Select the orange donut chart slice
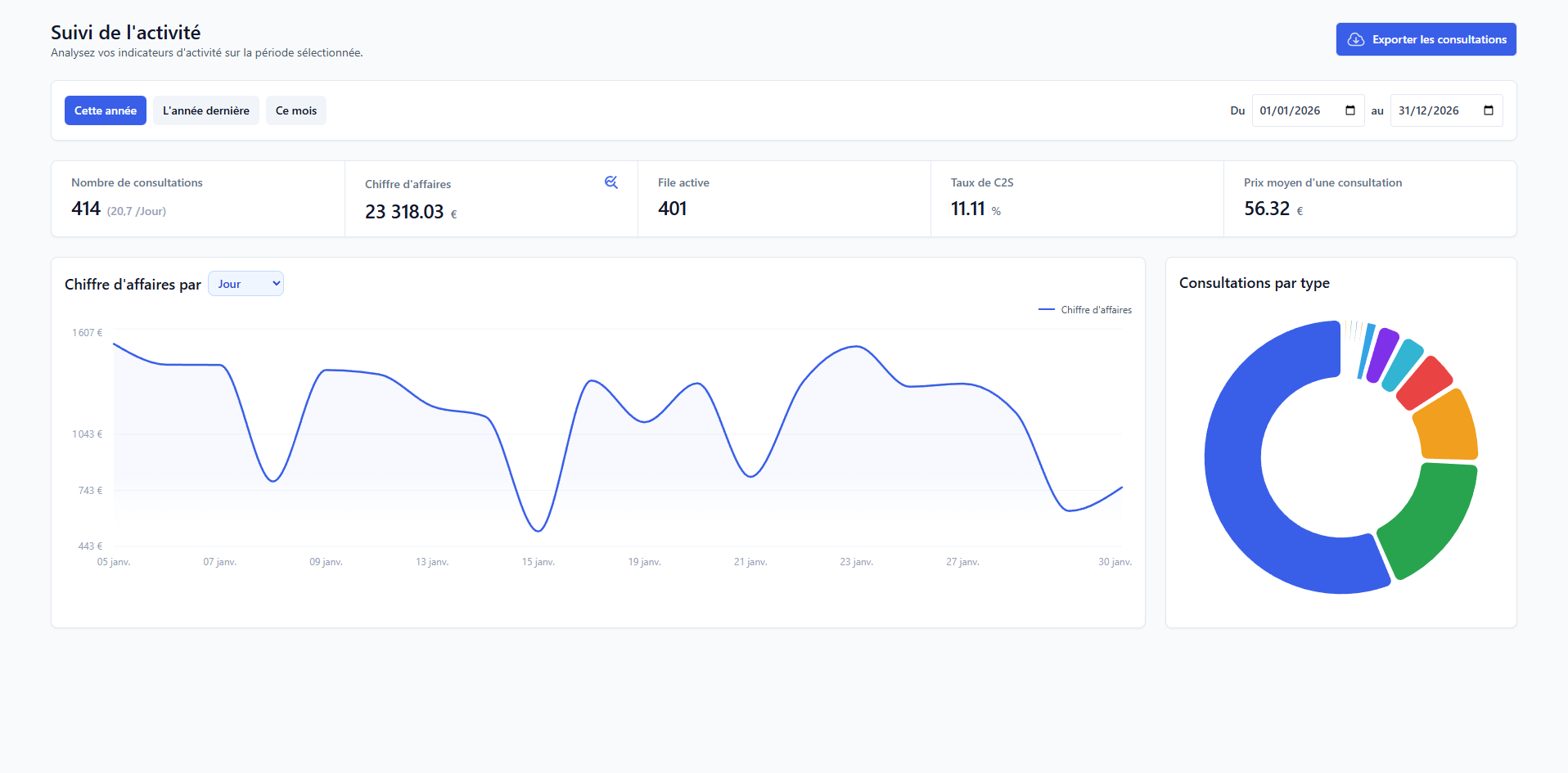Screen dimensions: 1568x773 point(1447,427)
